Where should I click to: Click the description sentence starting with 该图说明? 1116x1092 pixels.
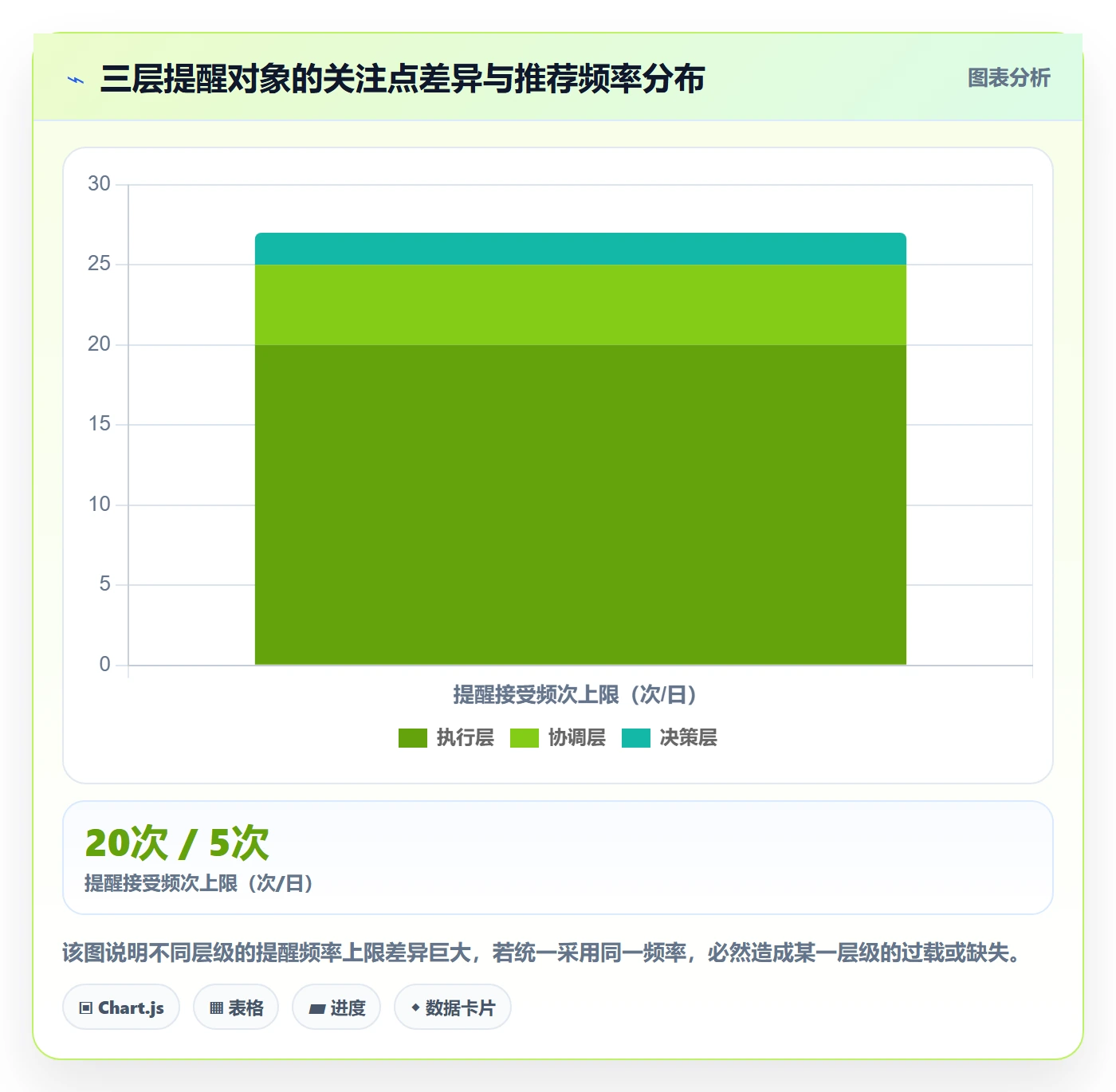pos(541,953)
